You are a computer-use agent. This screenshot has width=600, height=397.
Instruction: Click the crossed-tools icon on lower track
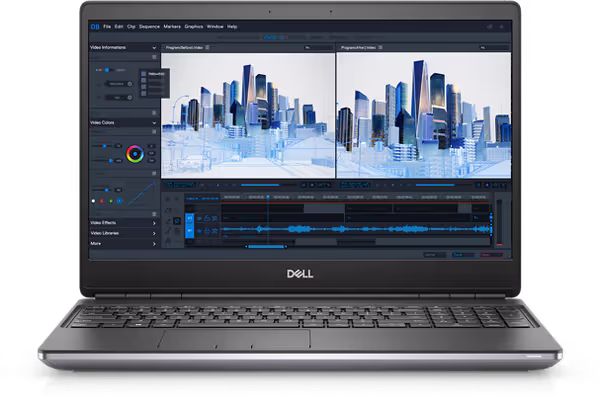tap(215, 231)
